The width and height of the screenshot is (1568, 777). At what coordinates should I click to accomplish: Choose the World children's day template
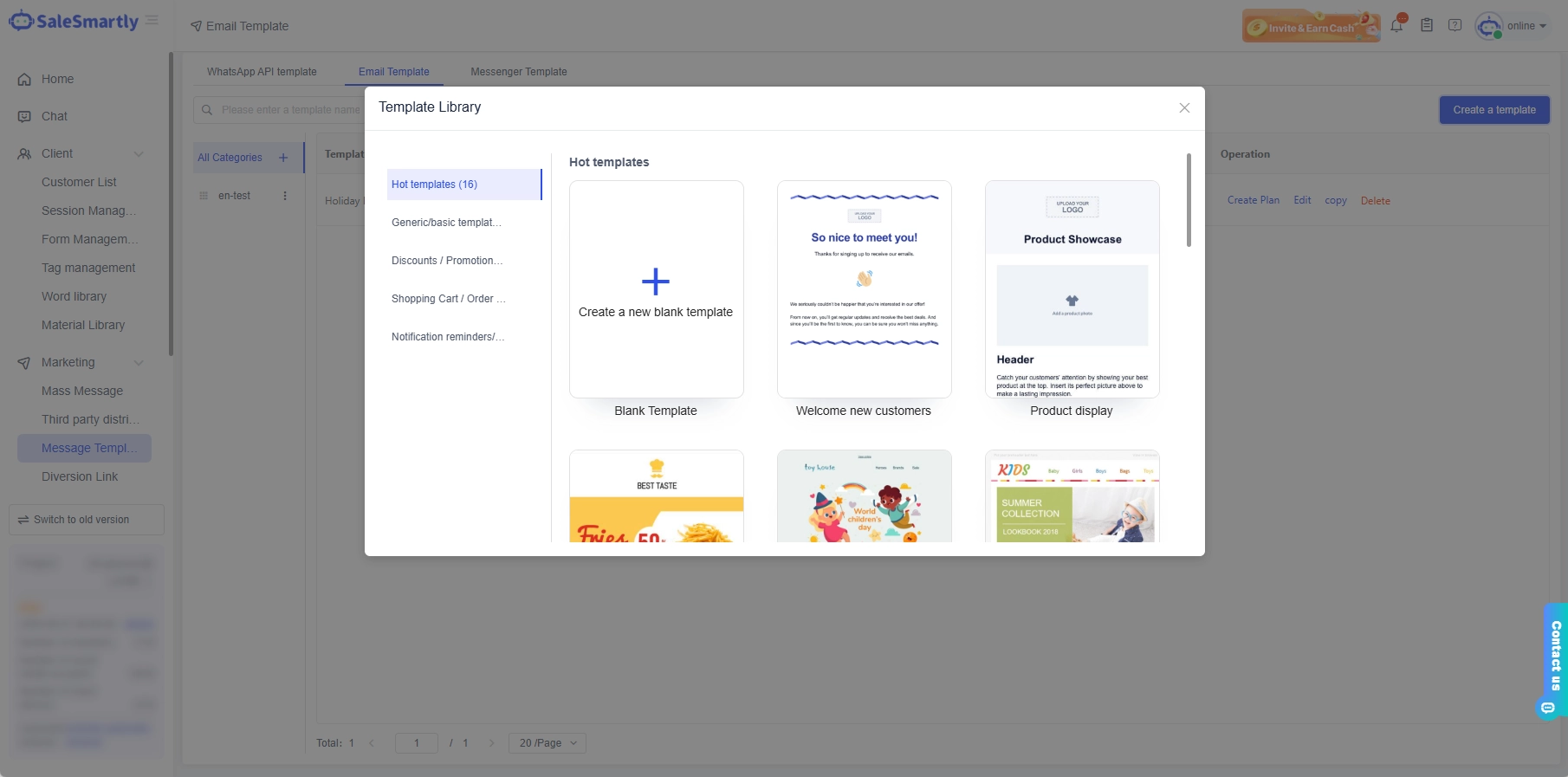(865, 496)
